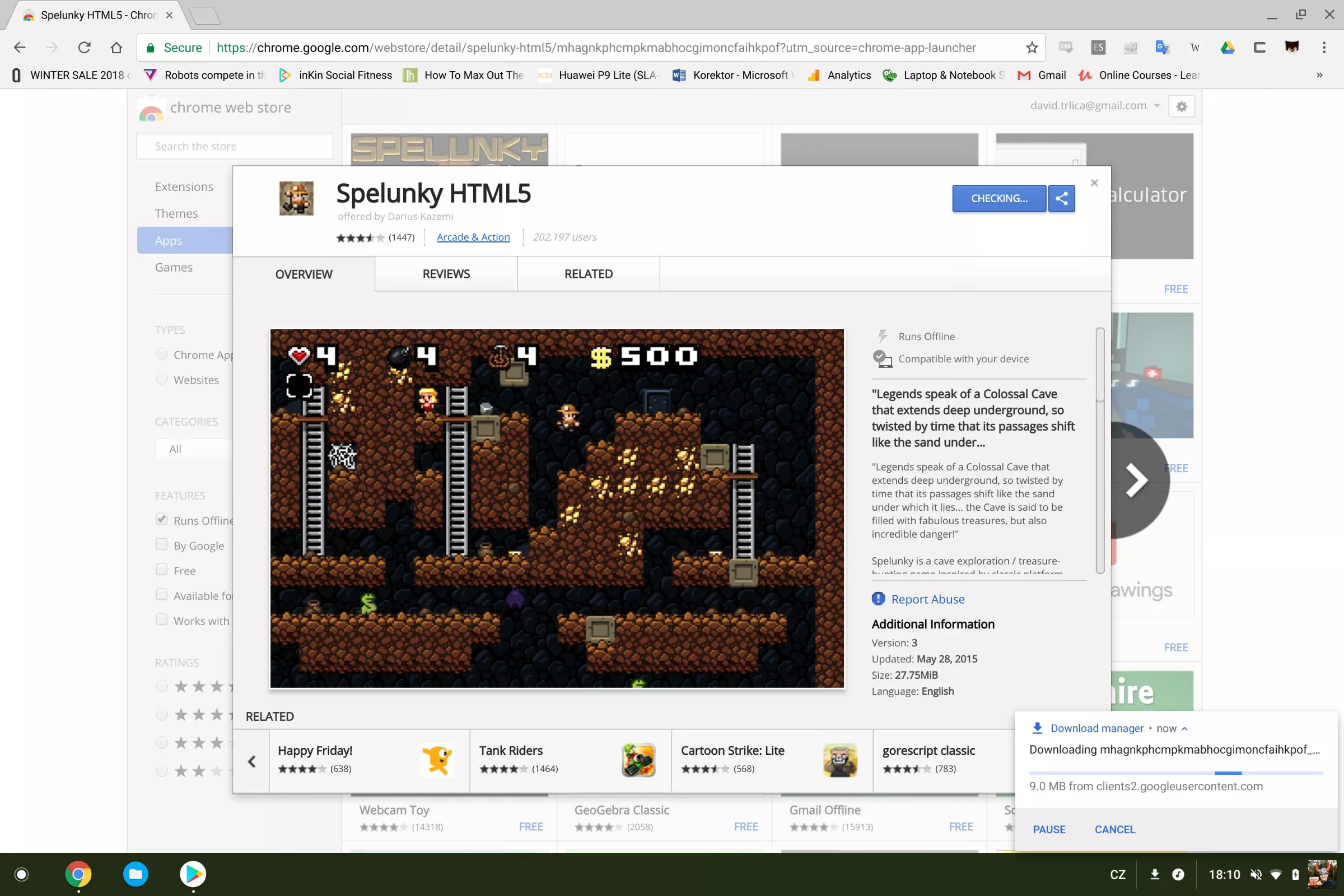
Task: Open the Chrome Web Store settings gear
Action: (1182, 106)
